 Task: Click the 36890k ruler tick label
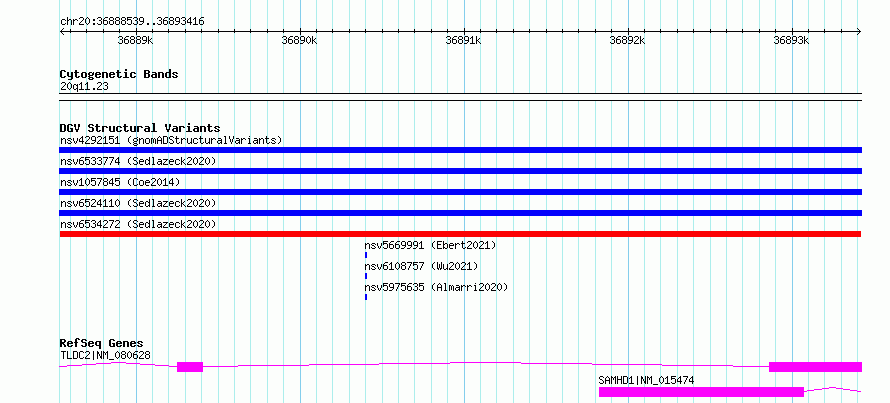pyautogui.click(x=299, y=40)
